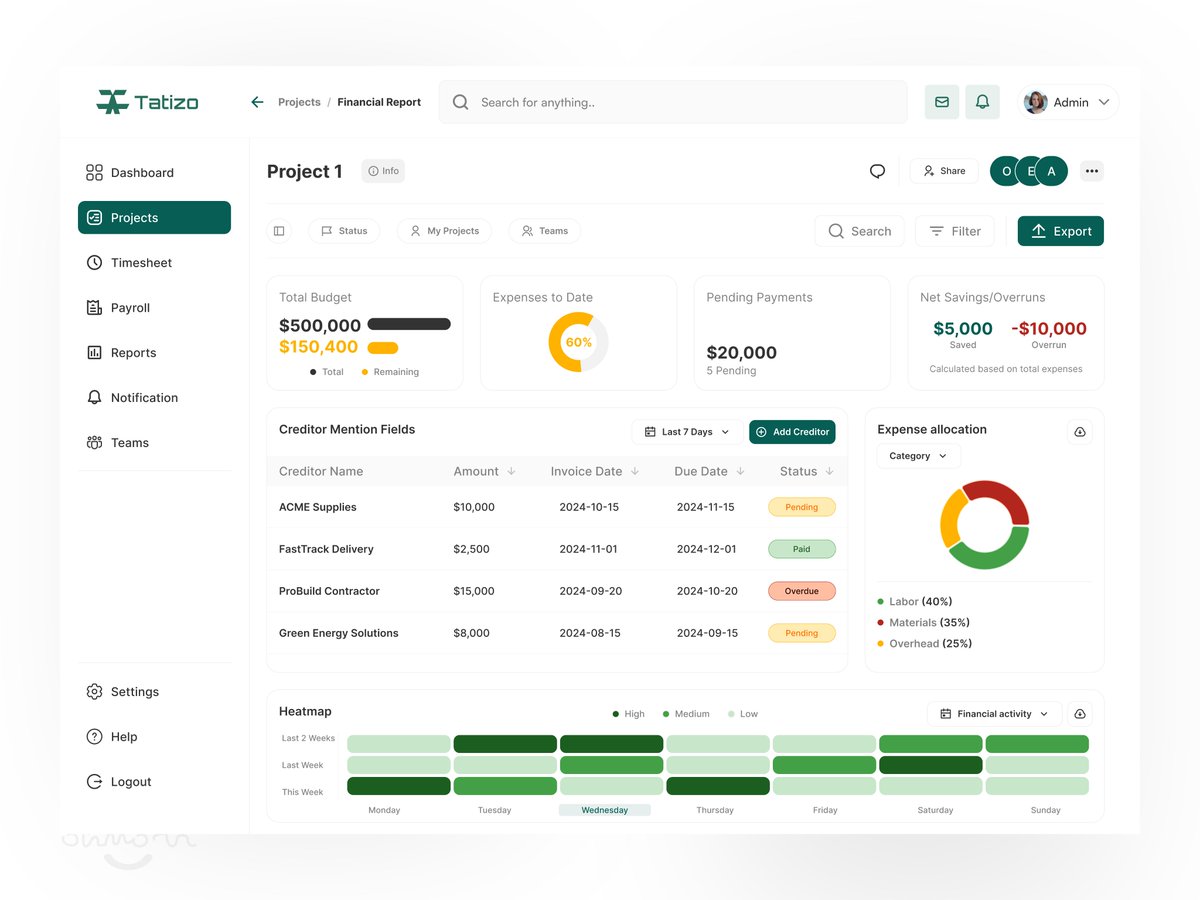The height and width of the screenshot is (900, 1200).
Task: Click the chat bubble icon near Share
Action: tap(877, 170)
